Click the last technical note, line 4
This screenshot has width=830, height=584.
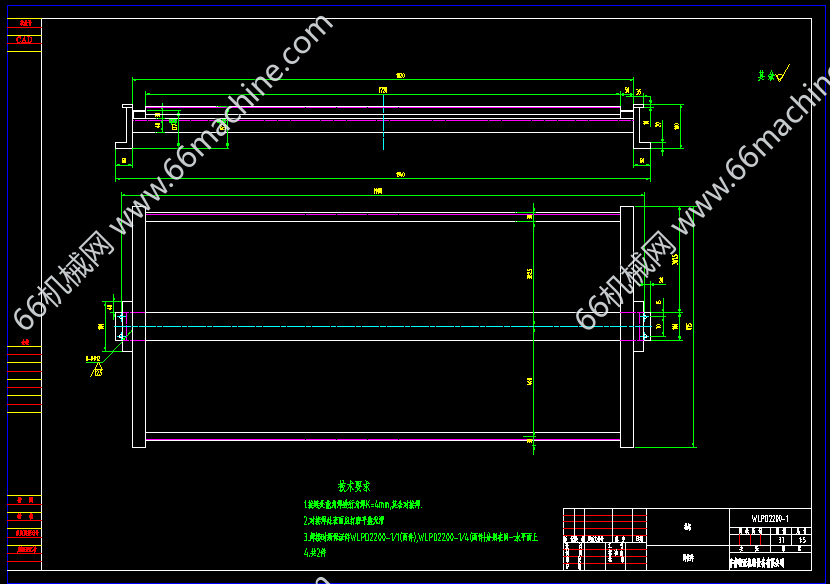click(314, 552)
